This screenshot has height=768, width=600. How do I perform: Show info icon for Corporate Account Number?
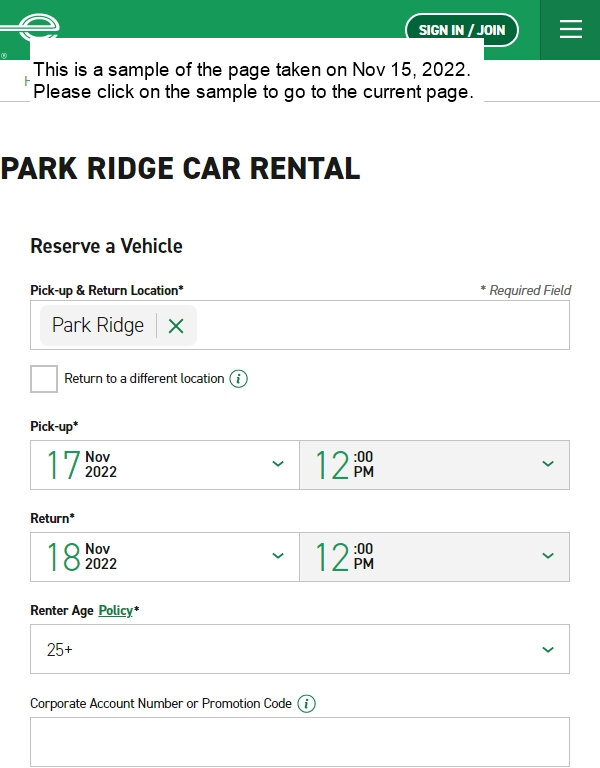click(x=307, y=704)
